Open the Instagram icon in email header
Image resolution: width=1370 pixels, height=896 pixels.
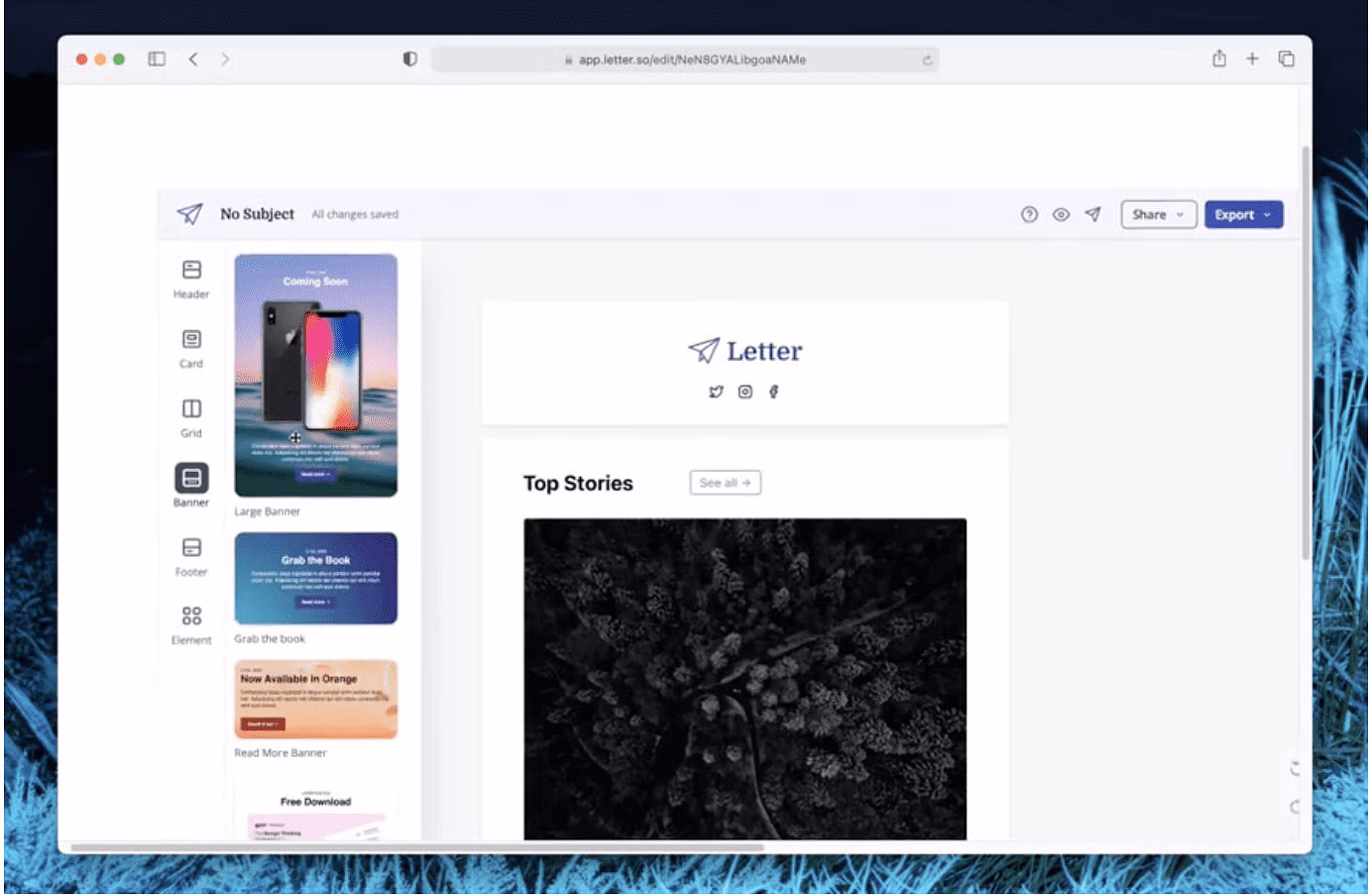point(744,392)
